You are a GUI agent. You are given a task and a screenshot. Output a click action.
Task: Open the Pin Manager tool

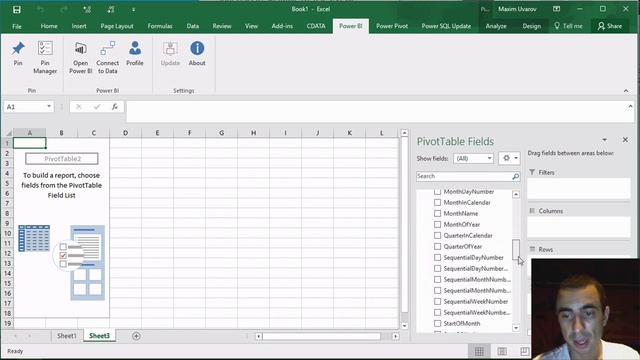point(45,57)
